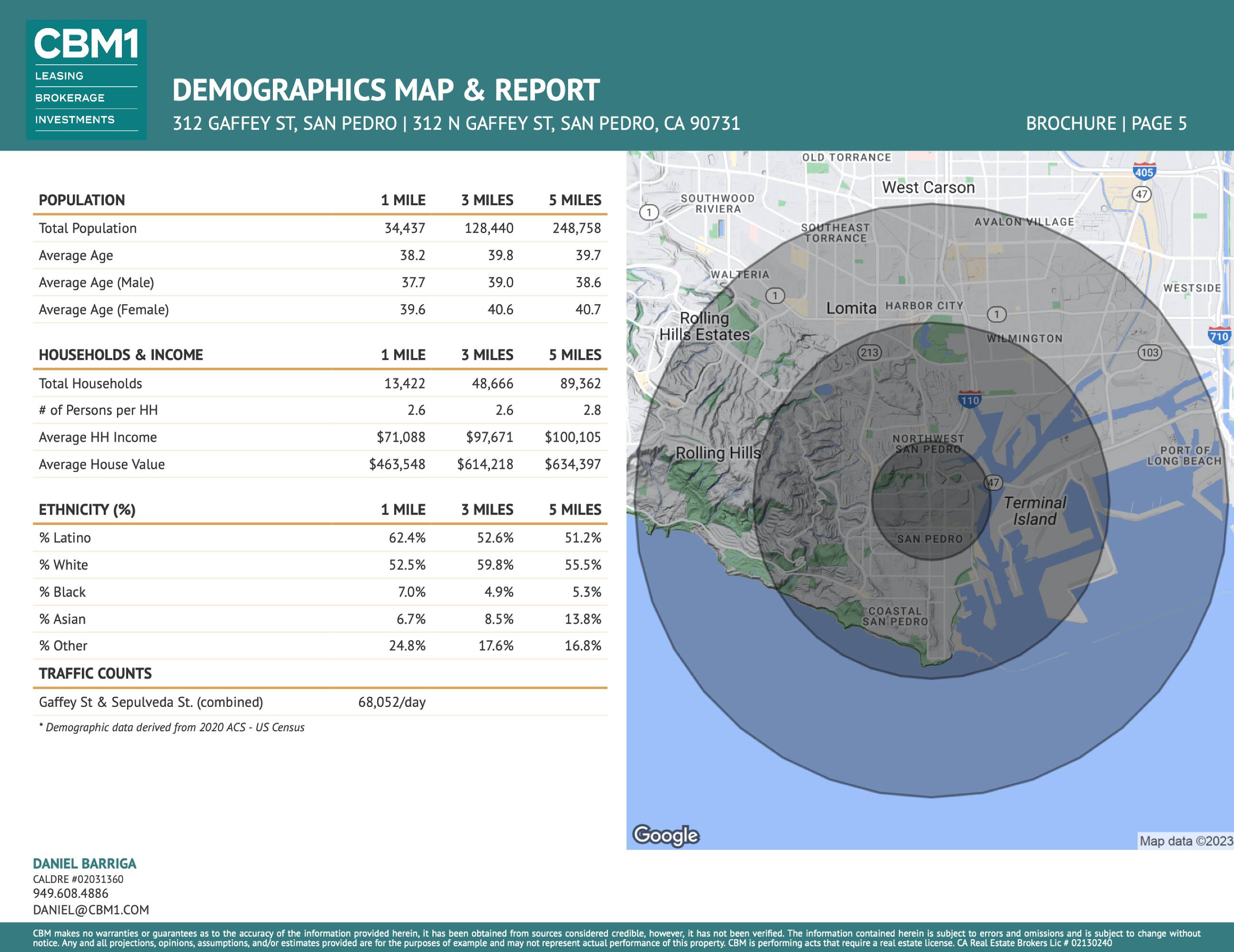This screenshot has height=952, width=1234.
Task: Click Route 47 marker near Terminal Island
Action: tap(993, 483)
